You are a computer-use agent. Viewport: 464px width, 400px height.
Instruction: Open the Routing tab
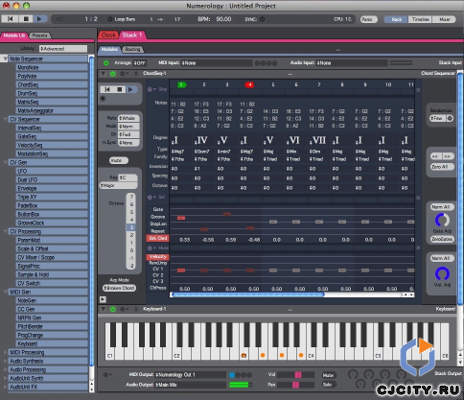[133, 49]
